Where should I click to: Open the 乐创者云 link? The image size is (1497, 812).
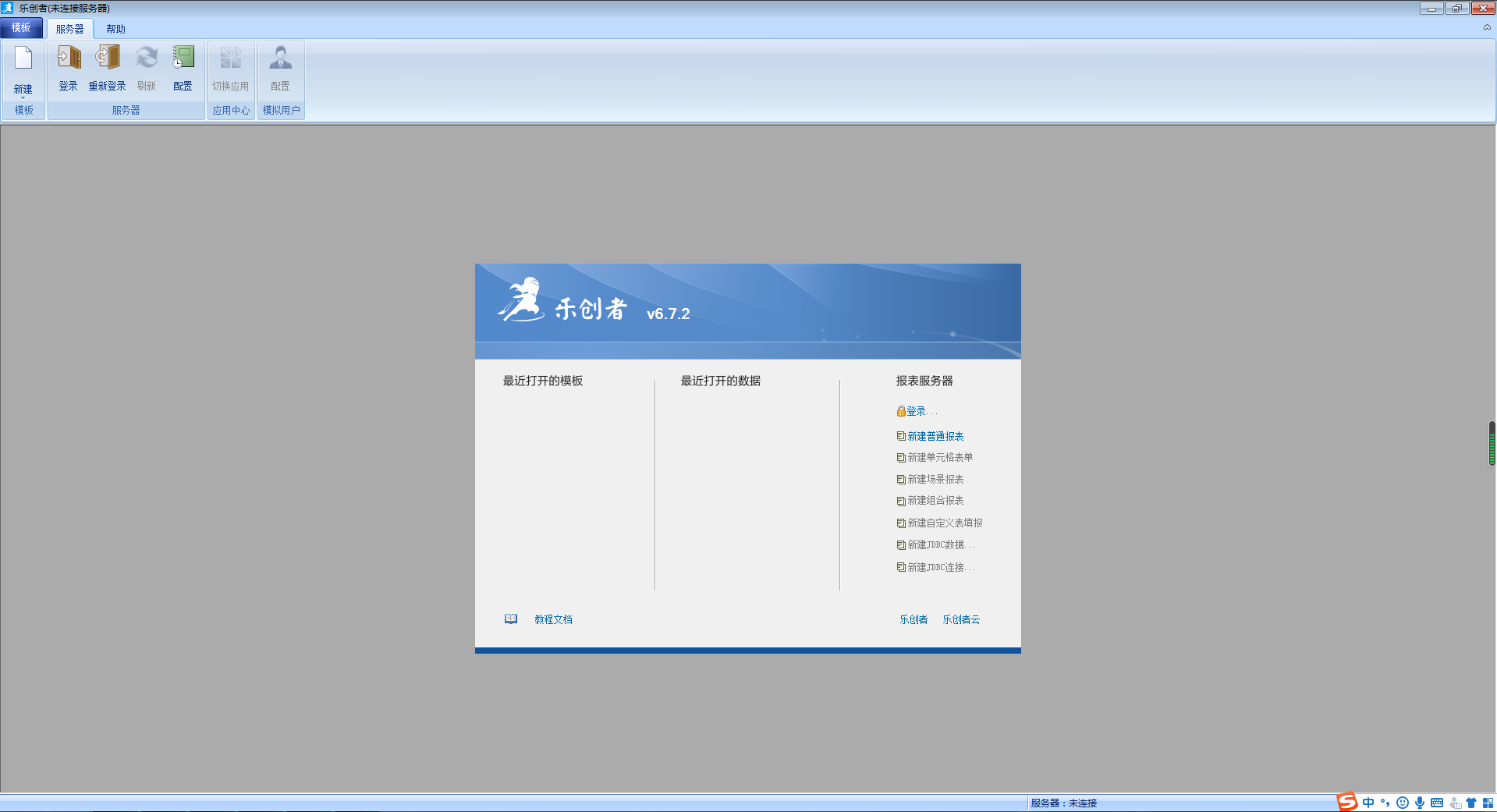961,619
